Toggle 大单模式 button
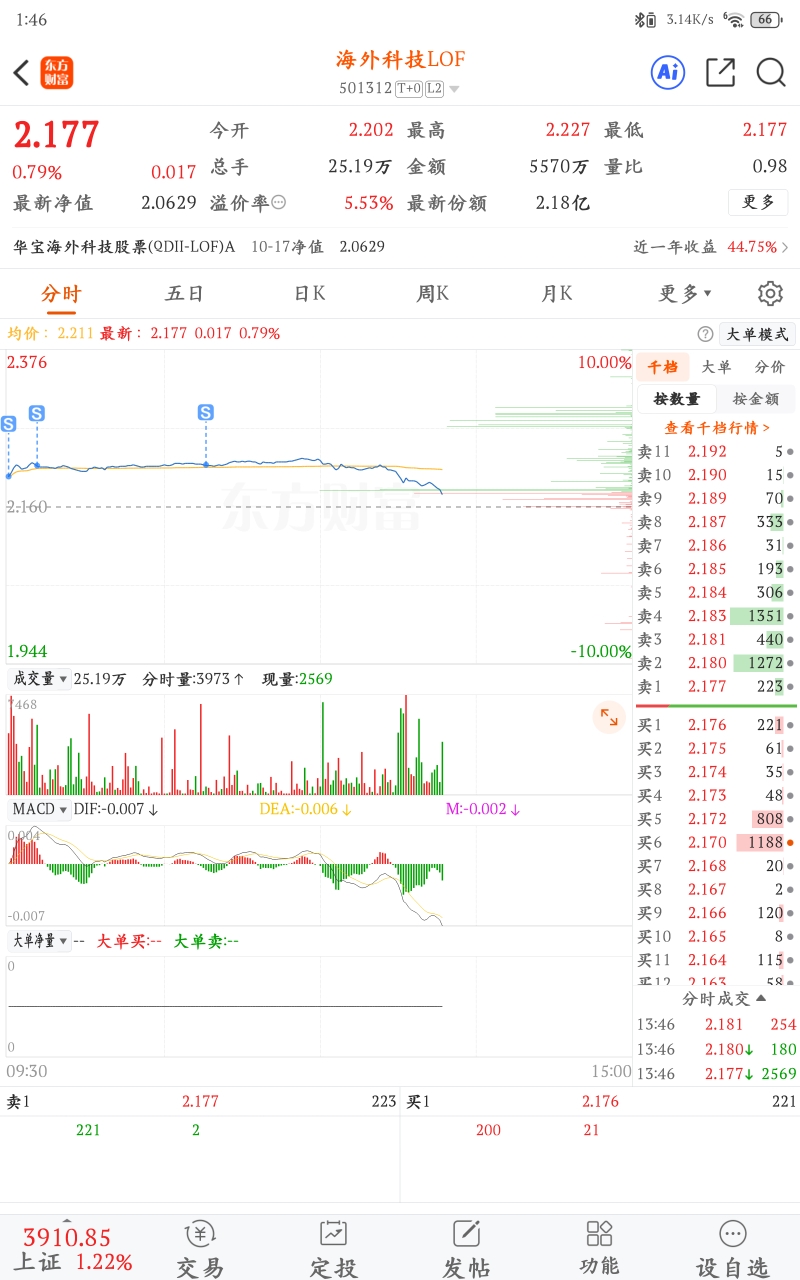The image size is (800, 1280). (757, 334)
